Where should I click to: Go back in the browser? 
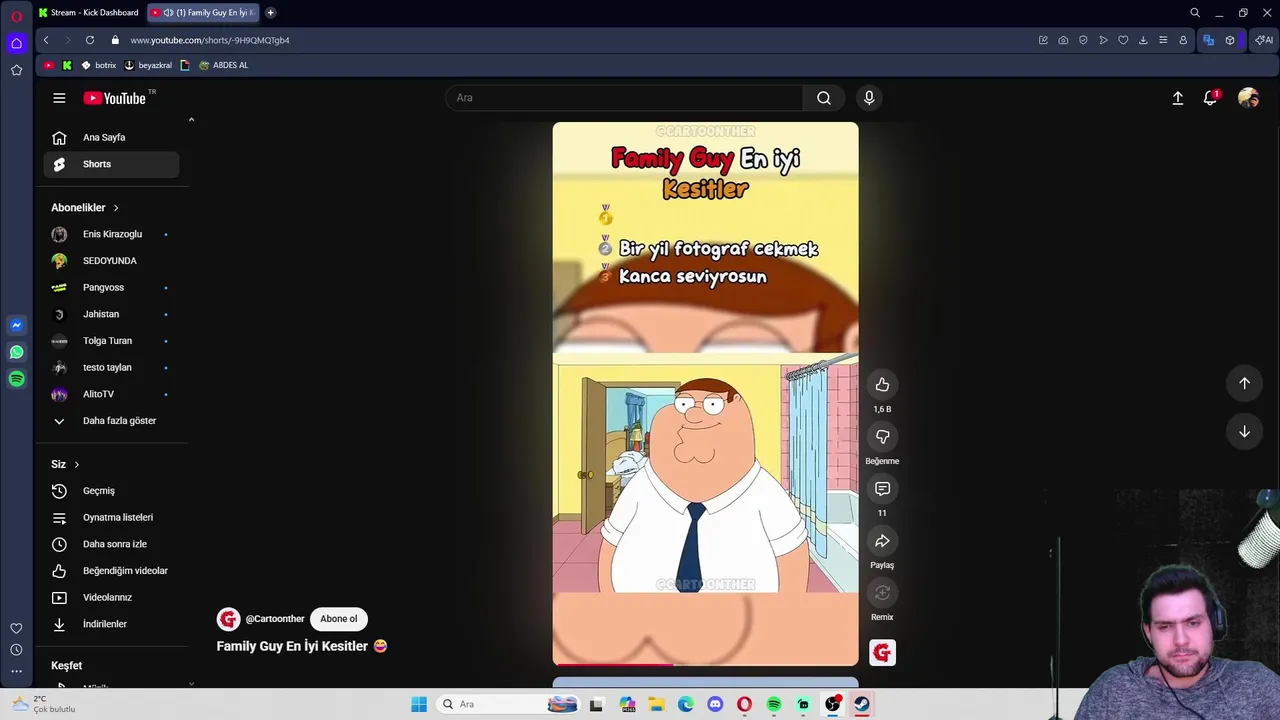click(x=46, y=40)
